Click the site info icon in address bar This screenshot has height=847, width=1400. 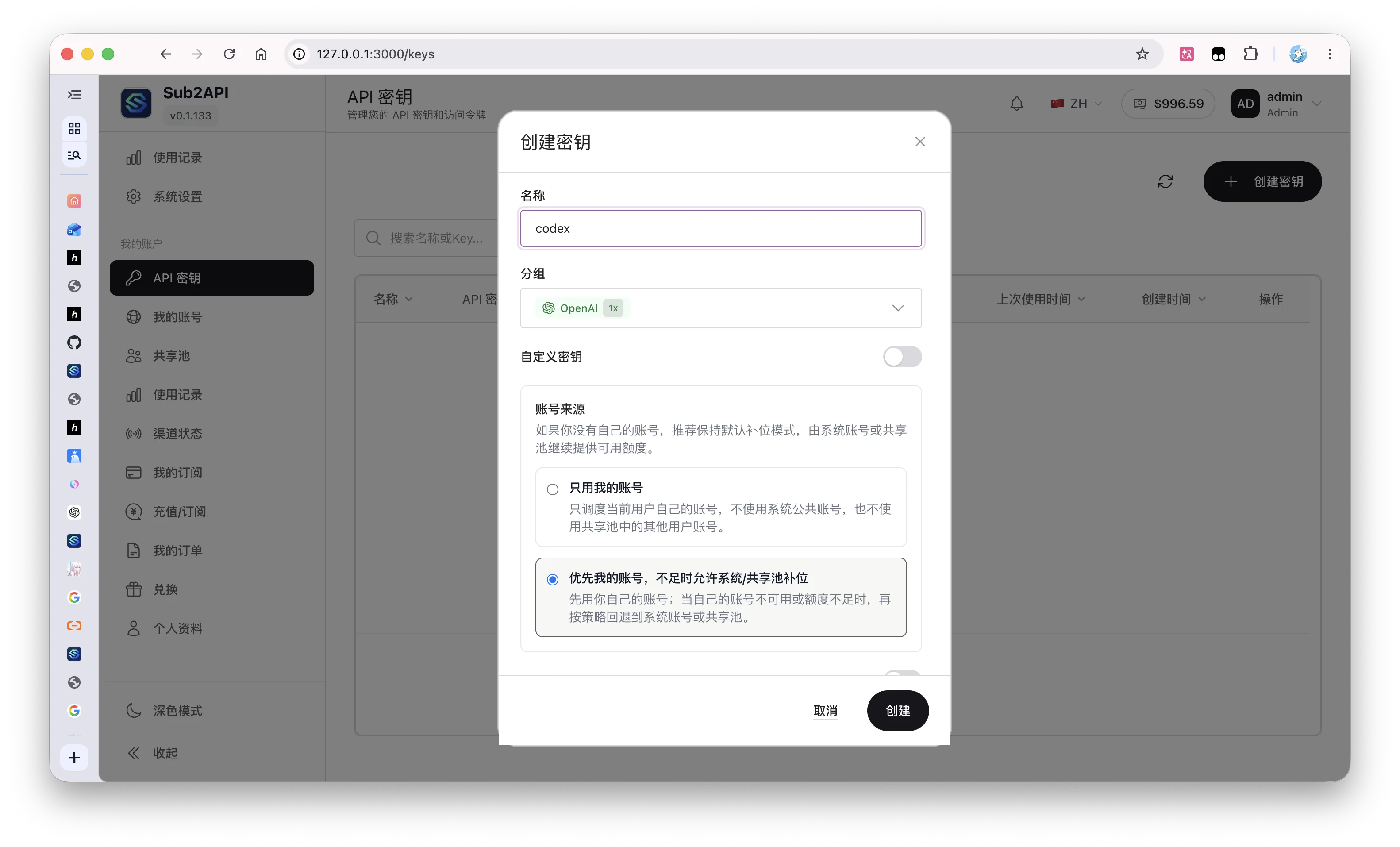300,54
